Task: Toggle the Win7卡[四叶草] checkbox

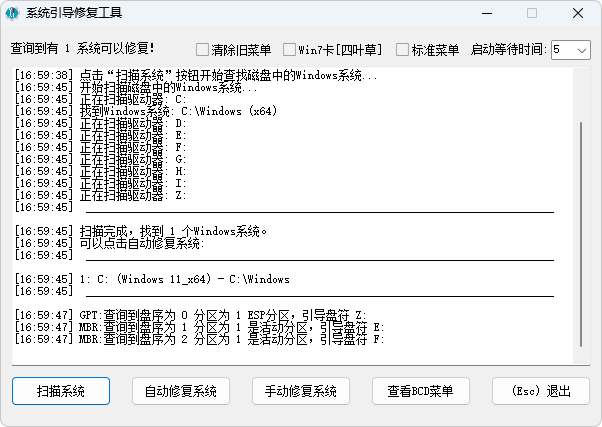Action: pos(290,50)
